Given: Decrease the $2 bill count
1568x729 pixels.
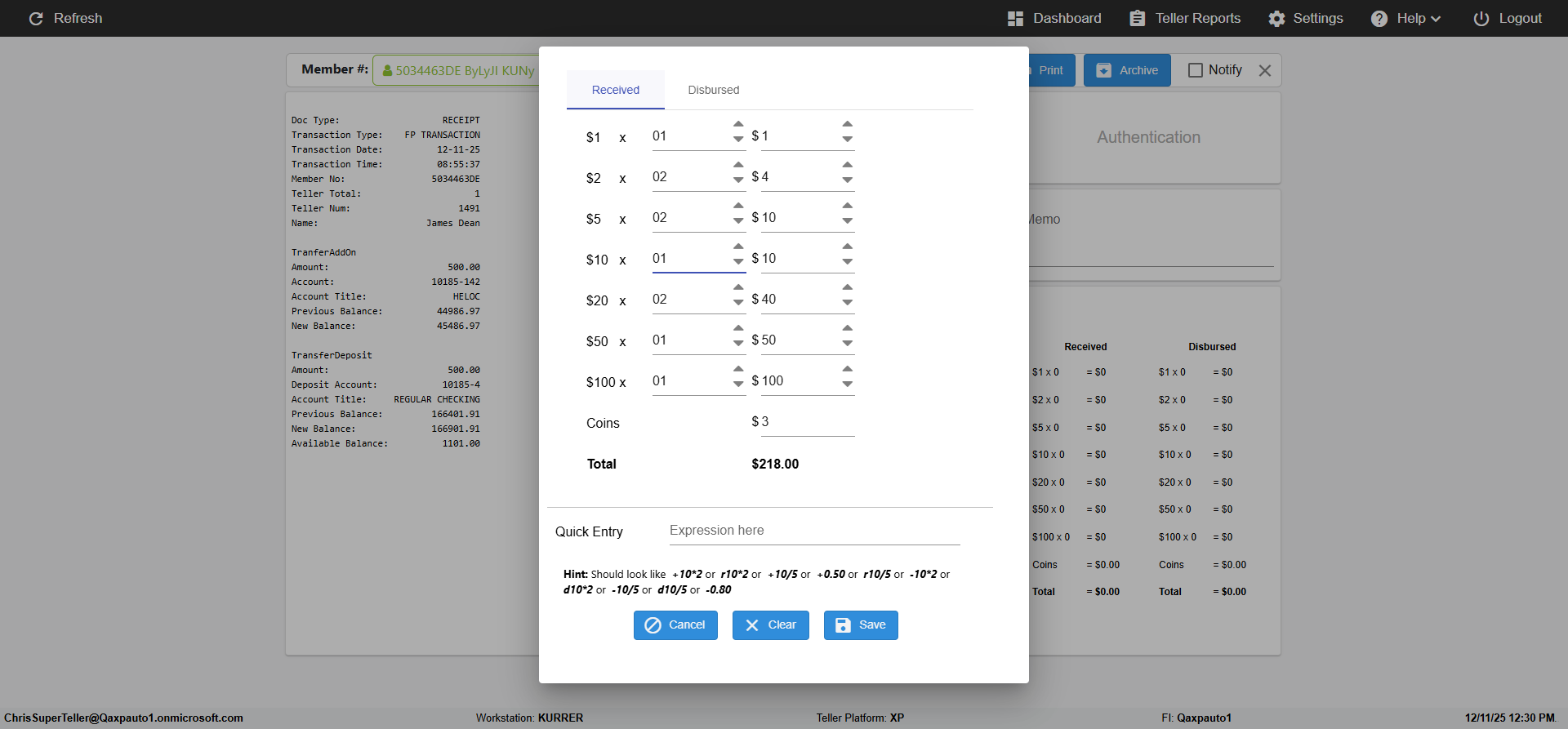Looking at the screenshot, I should coord(738,180).
